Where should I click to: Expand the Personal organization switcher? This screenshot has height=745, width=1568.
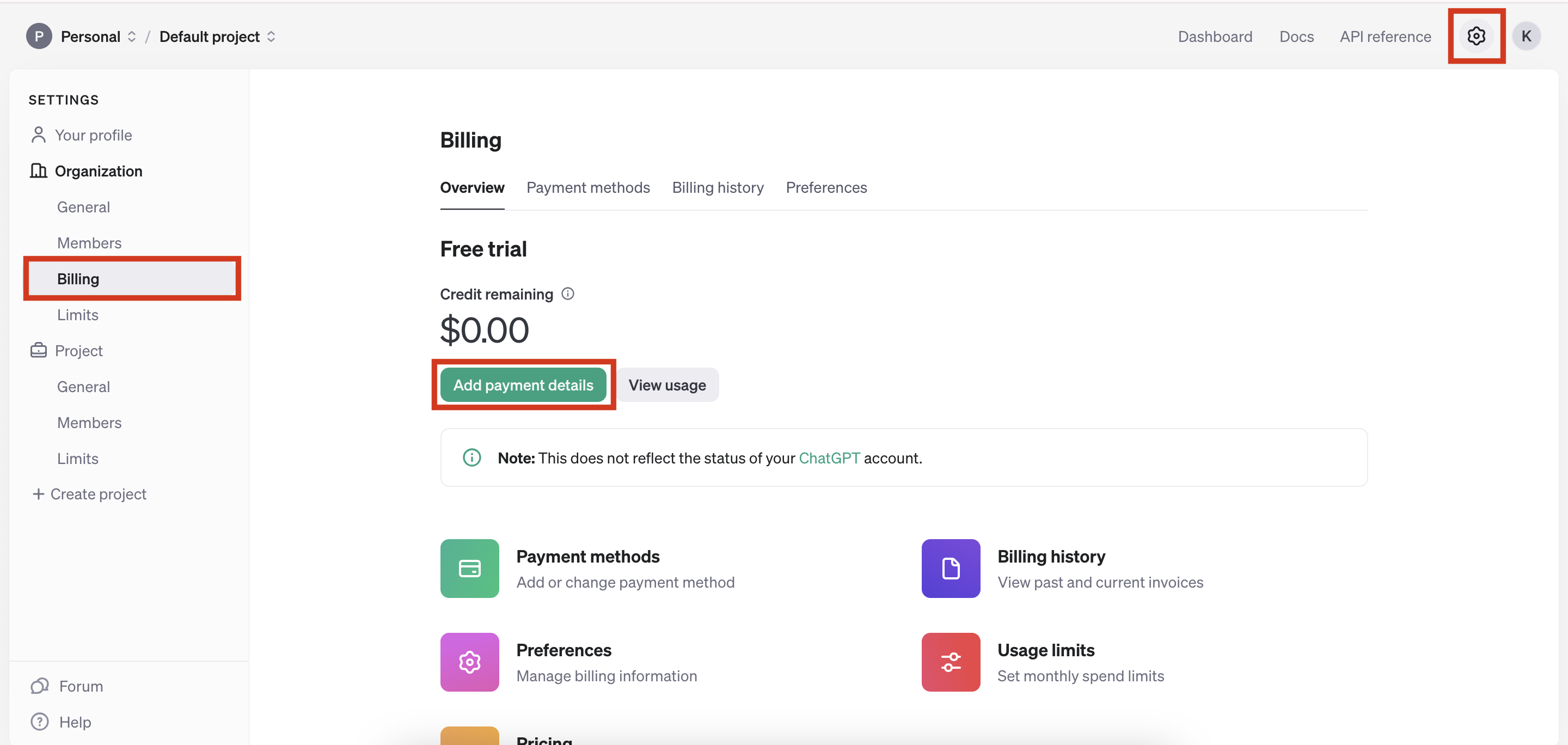tap(97, 36)
